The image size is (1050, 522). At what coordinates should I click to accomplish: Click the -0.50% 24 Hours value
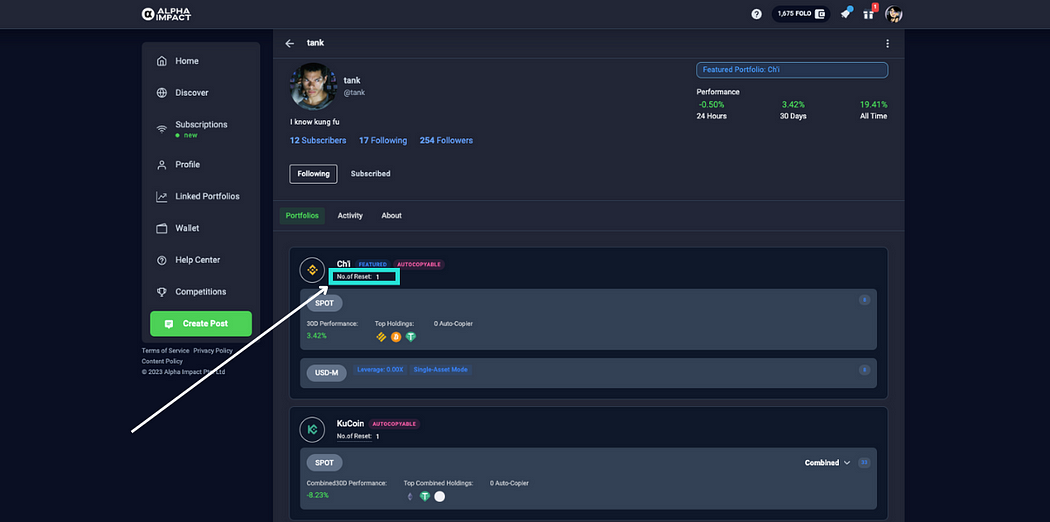tap(711, 105)
